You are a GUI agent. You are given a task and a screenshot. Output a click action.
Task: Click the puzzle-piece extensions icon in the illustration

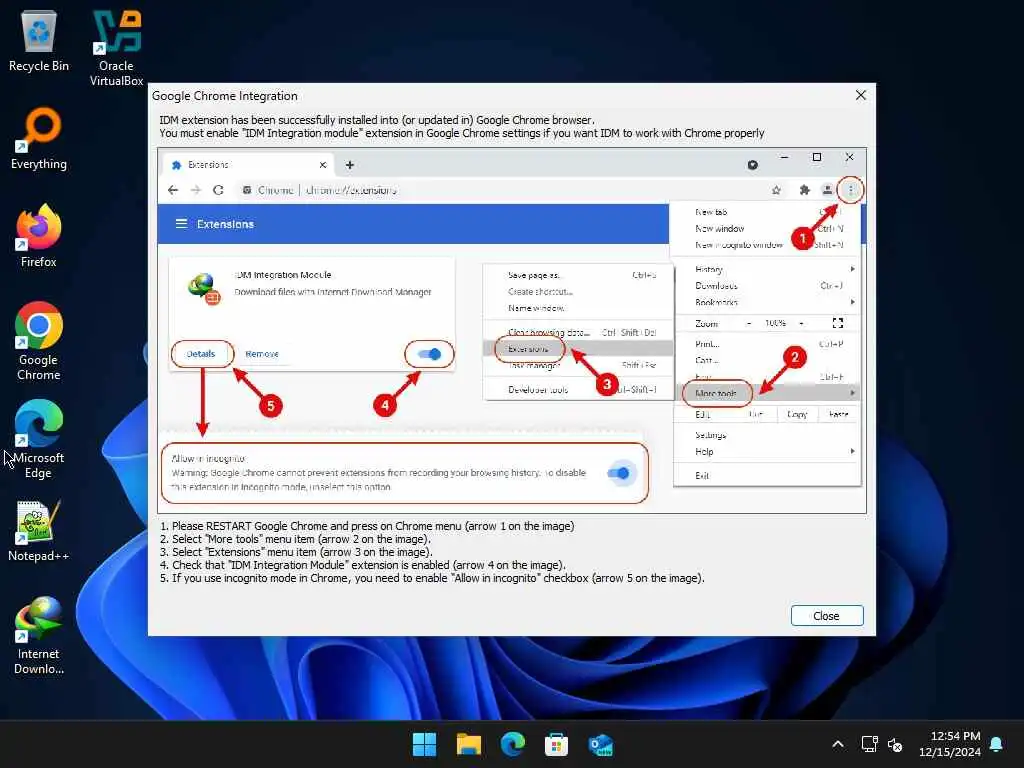pos(805,190)
